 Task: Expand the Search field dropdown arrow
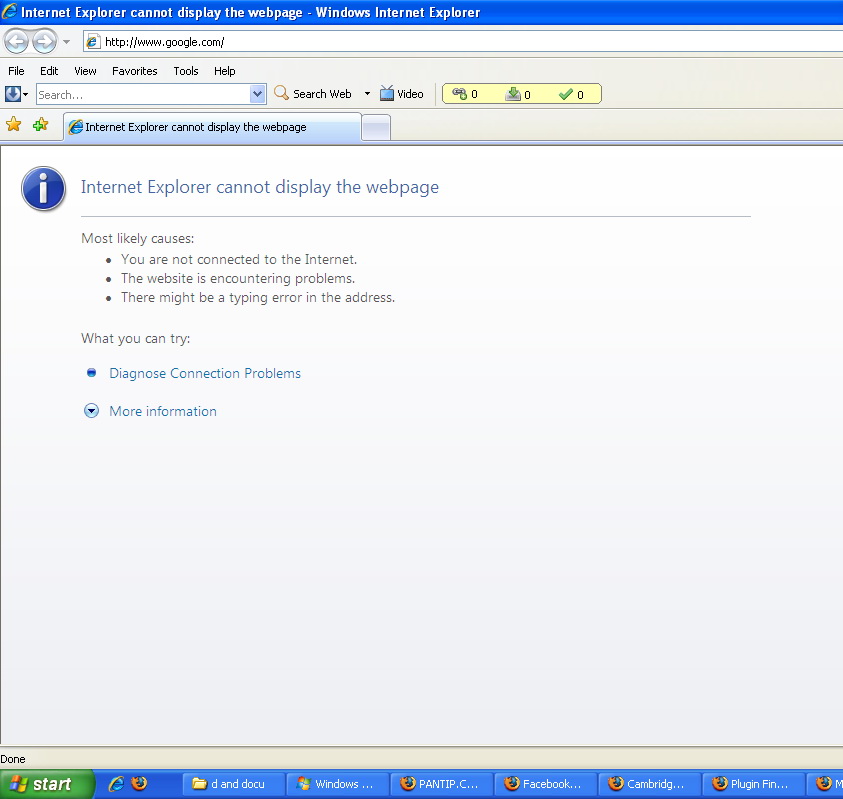coord(258,95)
